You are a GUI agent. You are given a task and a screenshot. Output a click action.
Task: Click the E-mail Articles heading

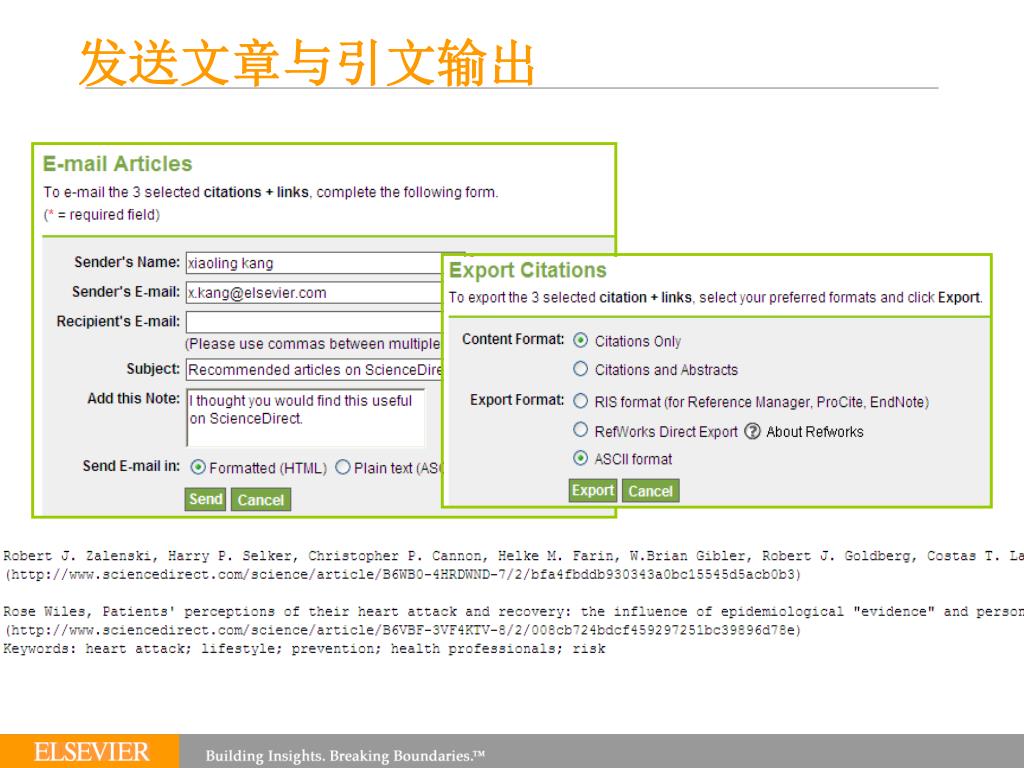click(x=118, y=163)
